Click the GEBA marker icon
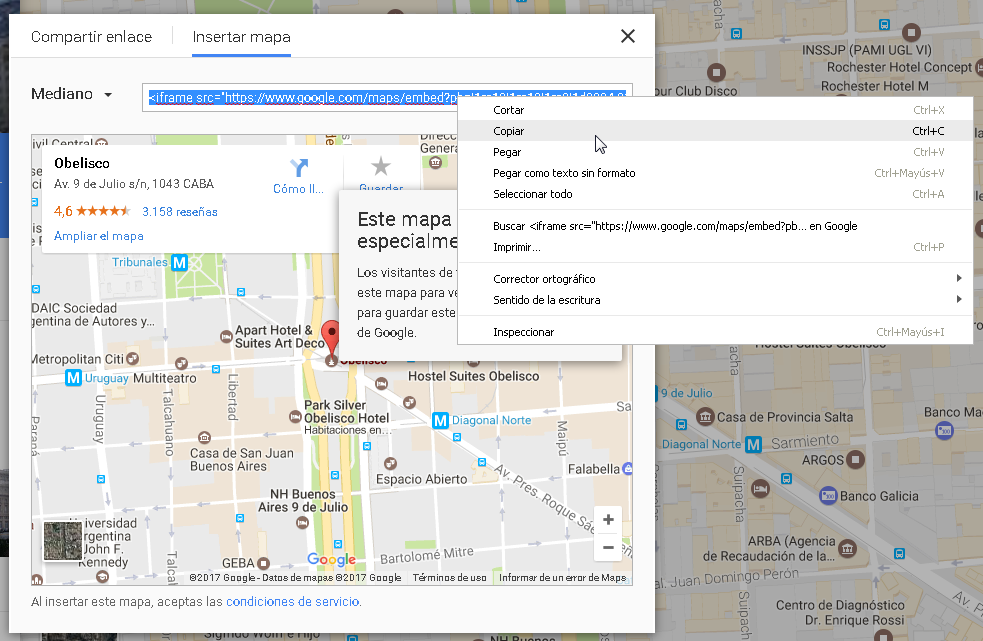The width and height of the screenshot is (983, 641). [263, 563]
